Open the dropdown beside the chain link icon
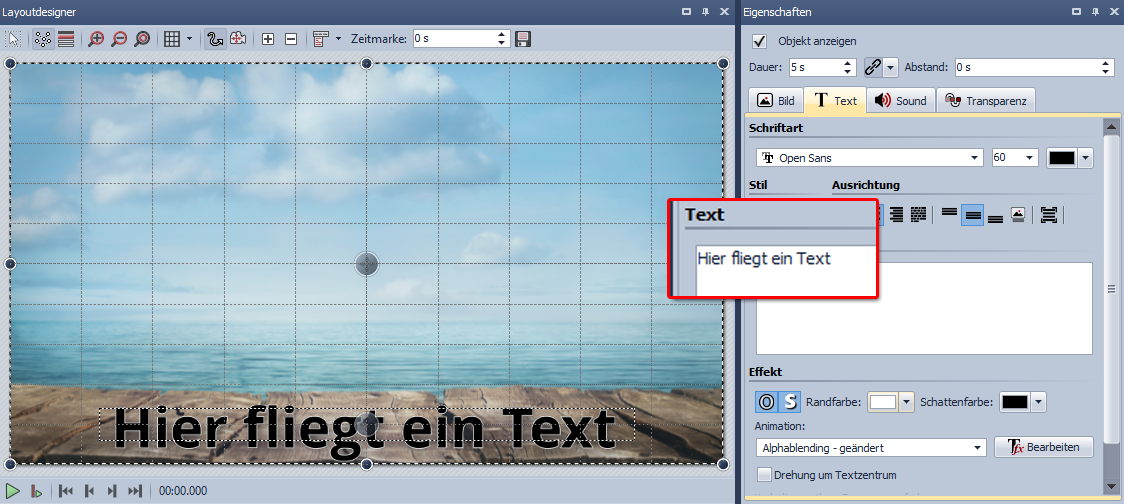Screen dimensions: 1124x504 [x=890, y=67]
